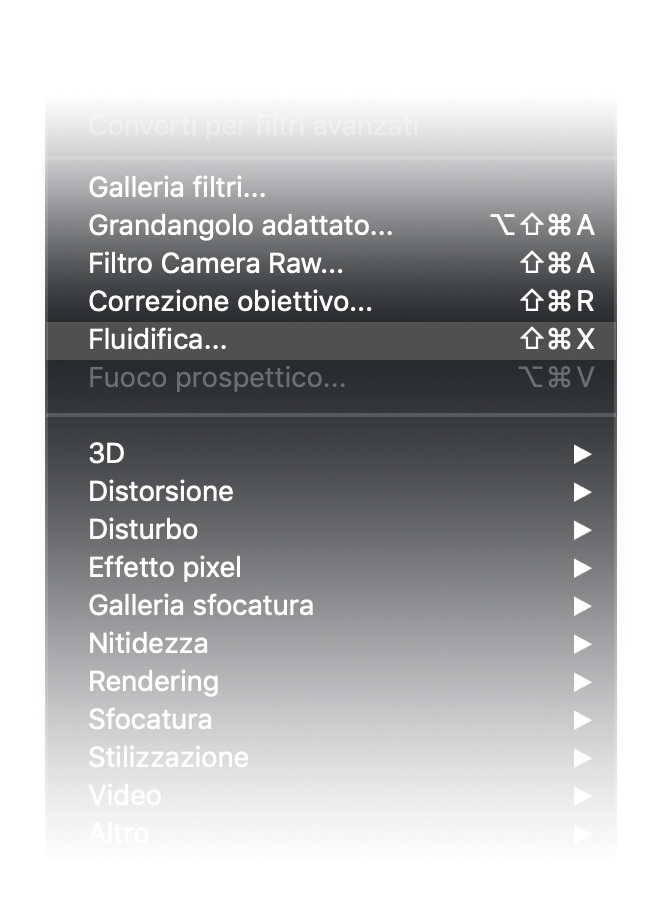This screenshot has height=916, width=662.
Task: Select Grandangolo adattato filter
Action: [x=240, y=225]
